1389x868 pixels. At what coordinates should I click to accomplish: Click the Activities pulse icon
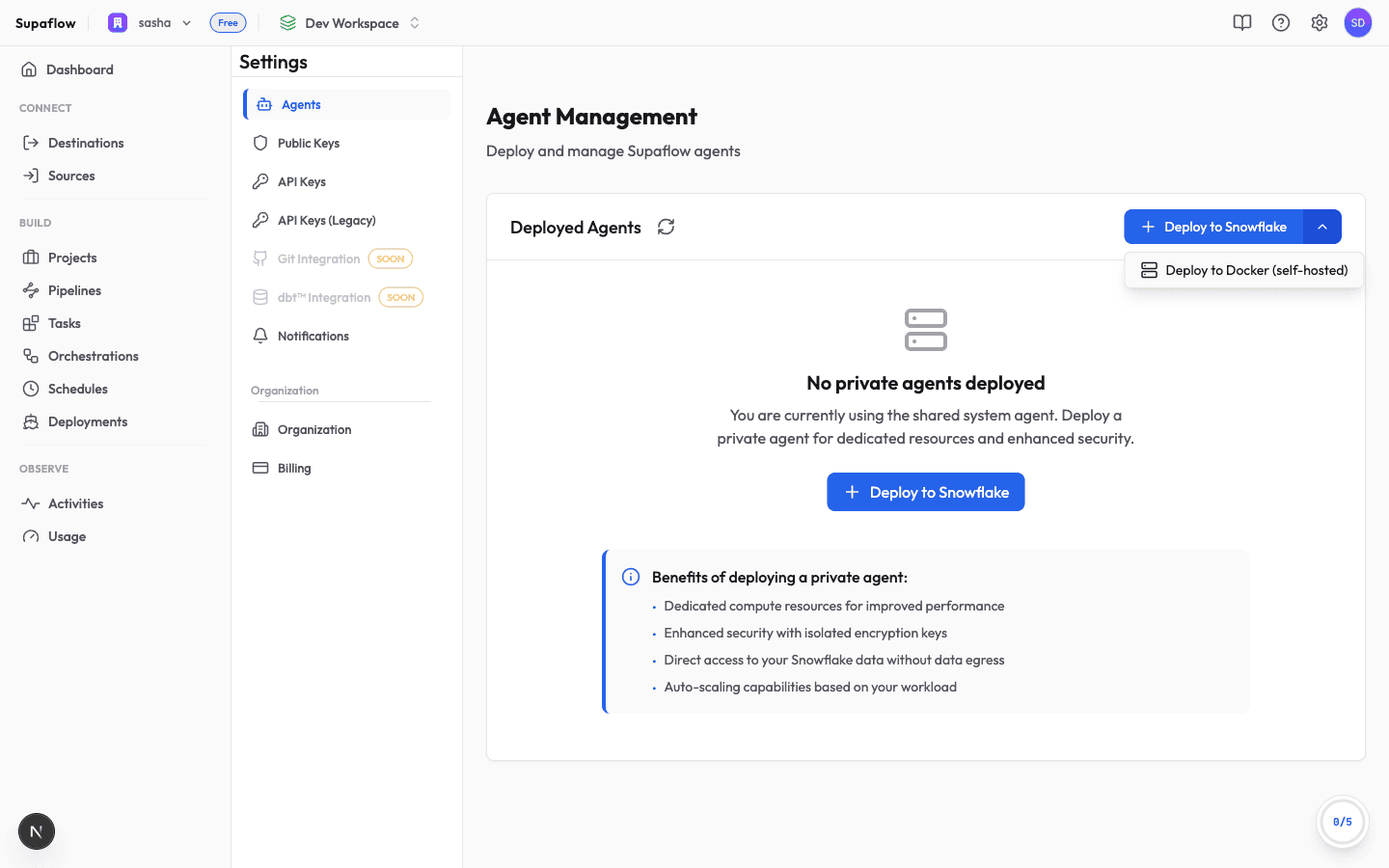click(x=31, y=503)
